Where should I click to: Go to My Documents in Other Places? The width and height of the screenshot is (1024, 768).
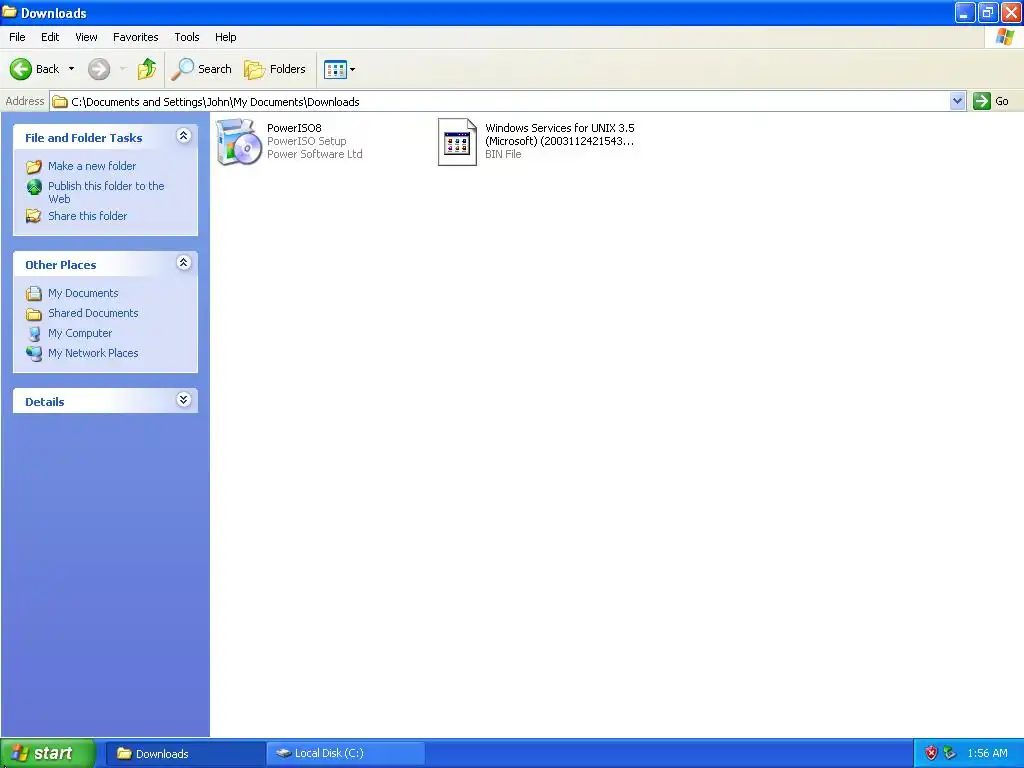pos(83,293)
